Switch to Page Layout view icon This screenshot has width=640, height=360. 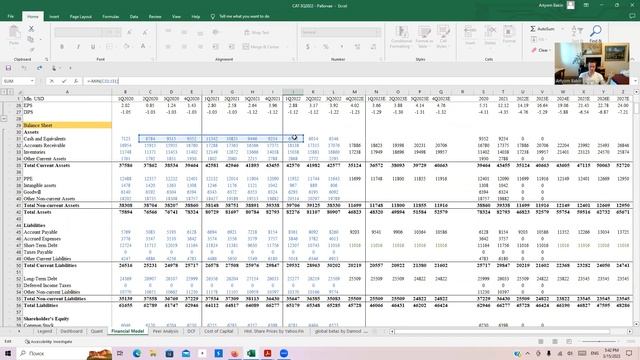click(555, 341)
